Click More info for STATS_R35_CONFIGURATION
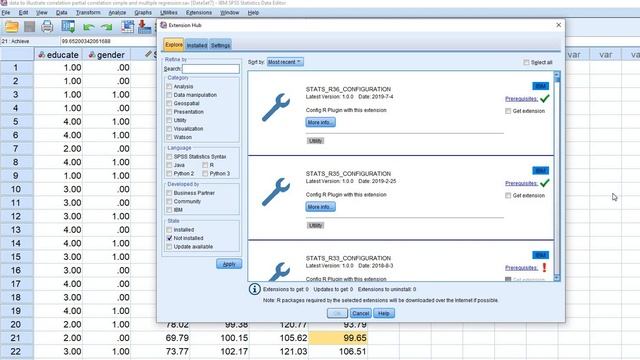Image resolution: width=640 pixels, height=360 pixels. [320, 207]
